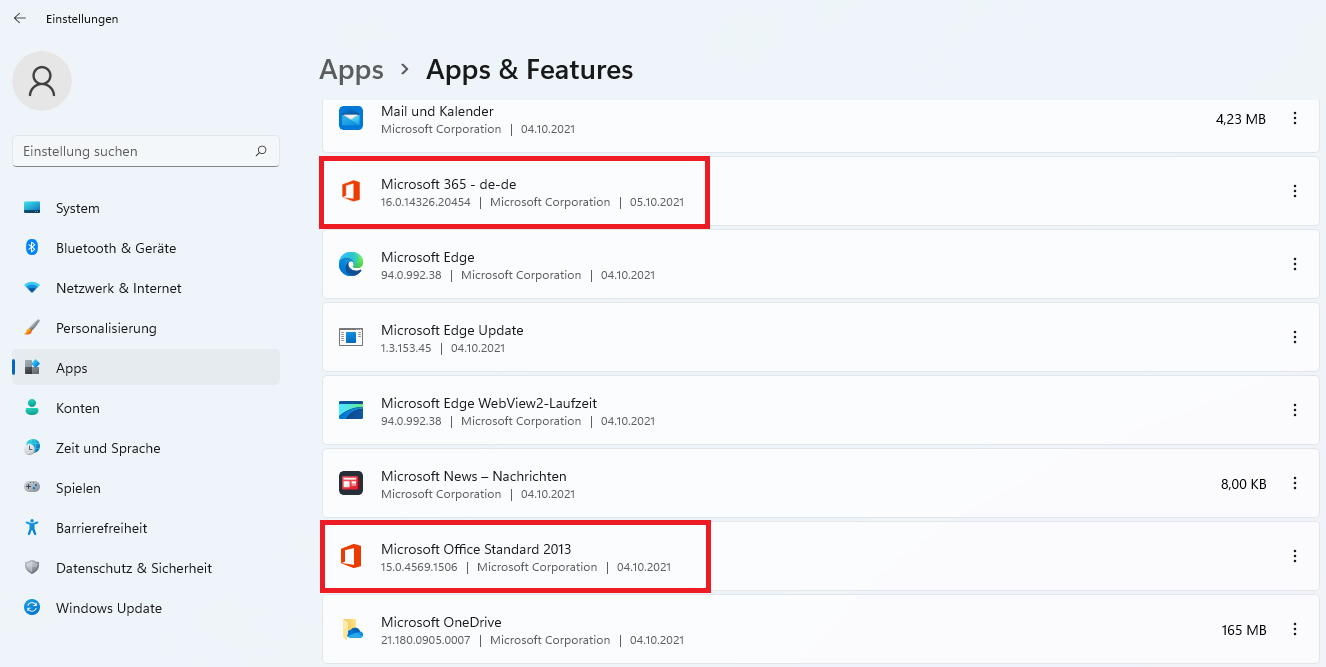The height and width of the screenshot is (667, 1326).
Task: Click the search magnifier icon
Action: click(x=261, y=151)
